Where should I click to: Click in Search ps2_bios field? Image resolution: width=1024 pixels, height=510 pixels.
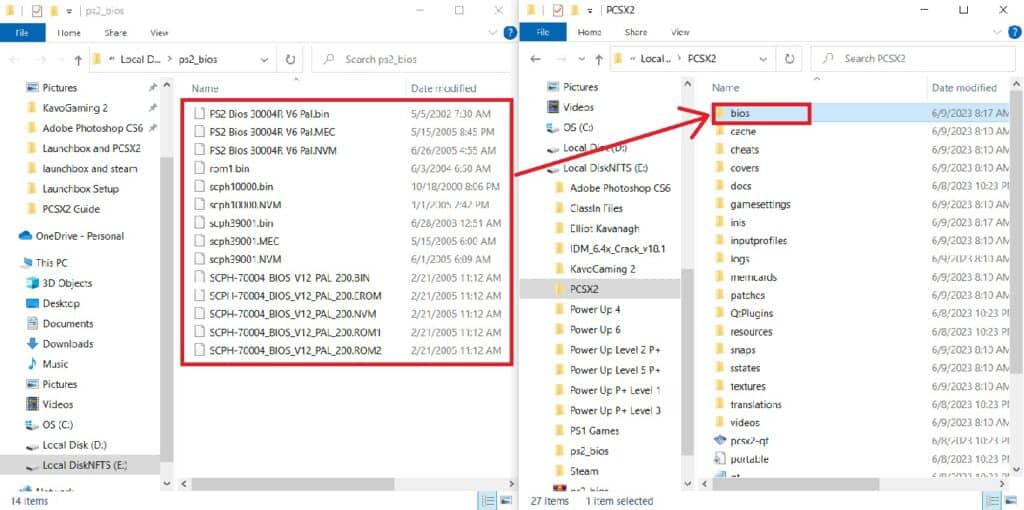point(411,59)
